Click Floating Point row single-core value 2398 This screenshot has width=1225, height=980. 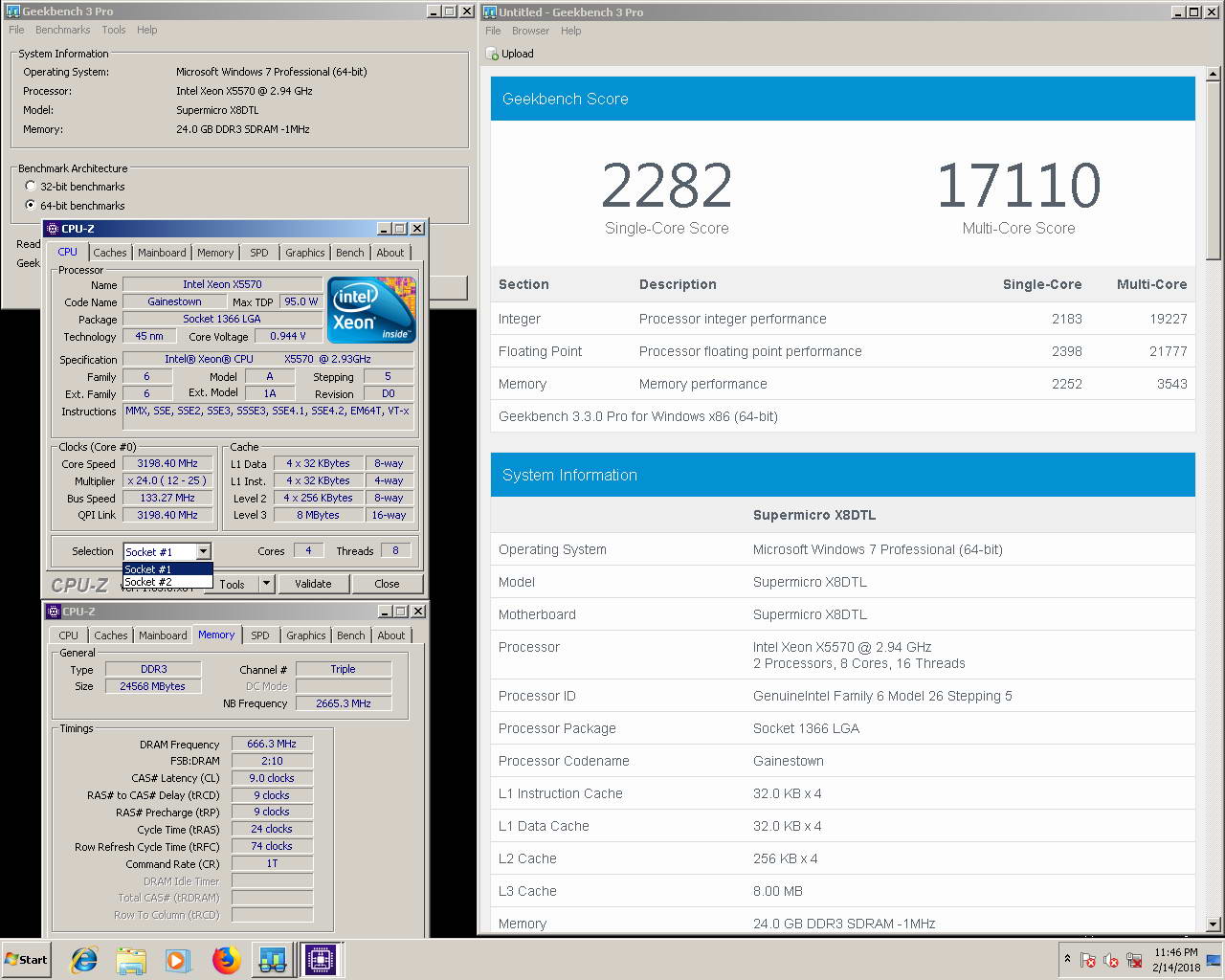pyautogui.click(x=1066, y=351)
